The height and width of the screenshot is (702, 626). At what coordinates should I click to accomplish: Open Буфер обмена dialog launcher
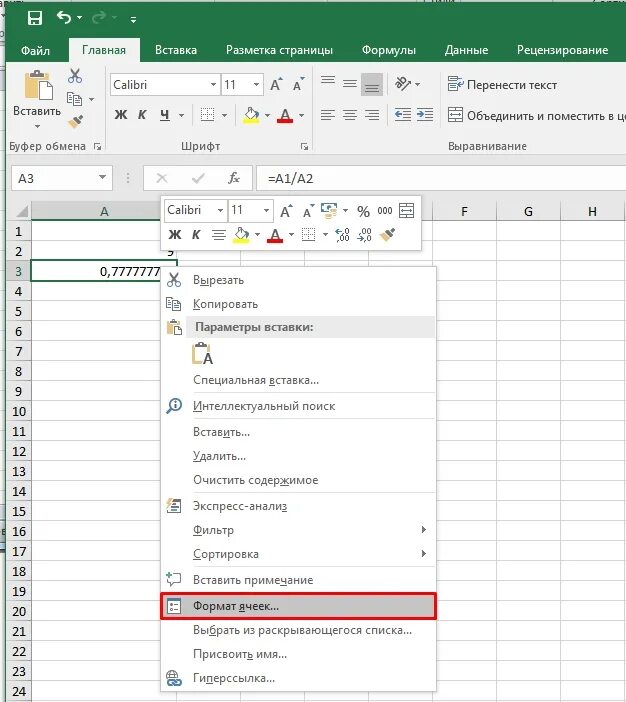(98, 146)
